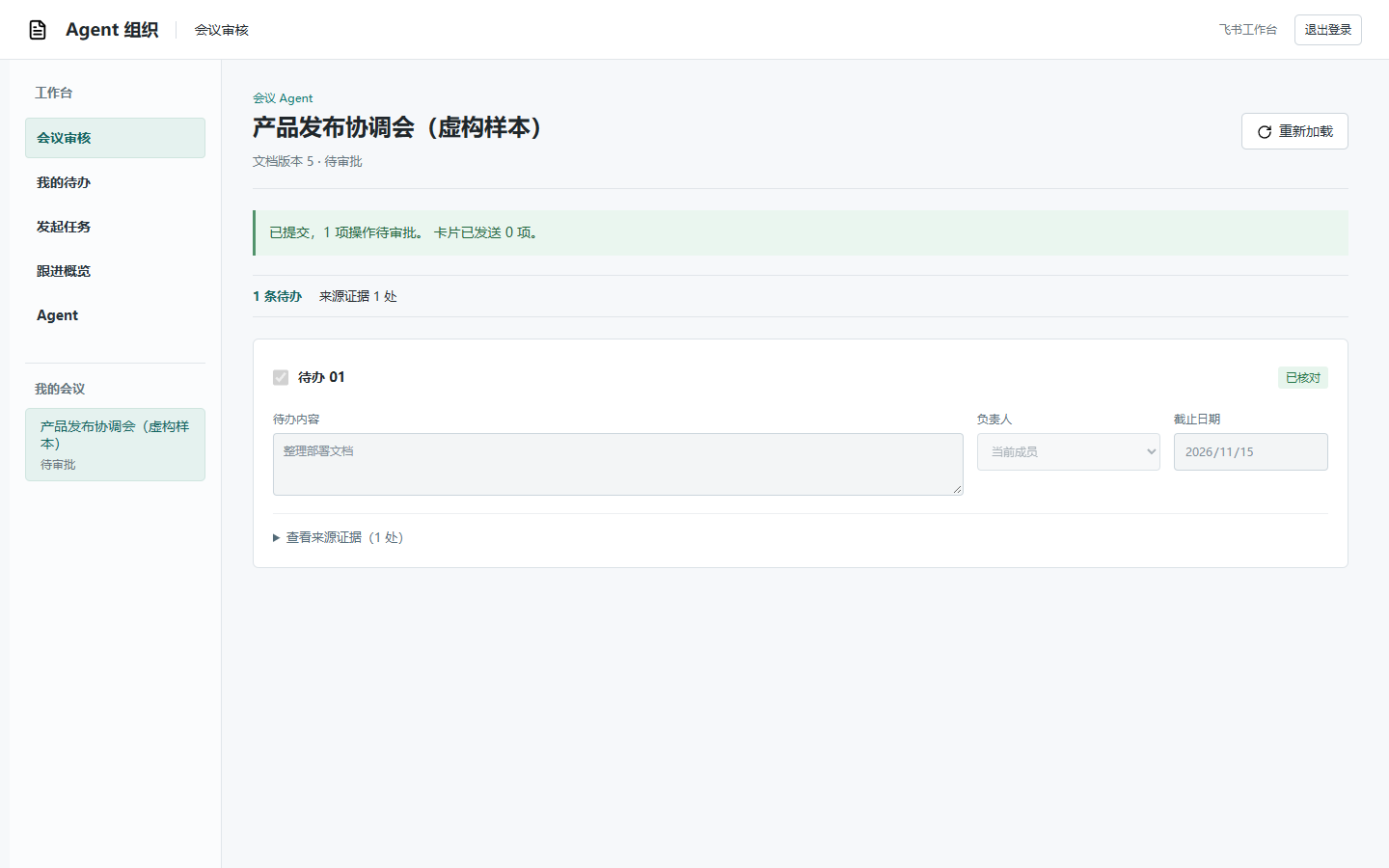Click the 已核对 status badge
The height and width of the screenshot is (868, 1389).
click(x=1302, y=378)
